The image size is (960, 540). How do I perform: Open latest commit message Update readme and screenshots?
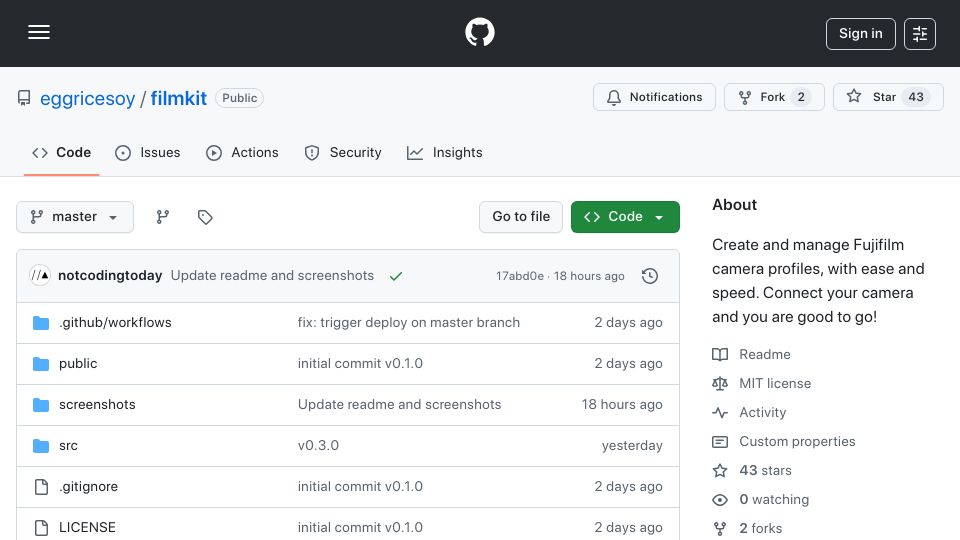(x=272, y=276)
